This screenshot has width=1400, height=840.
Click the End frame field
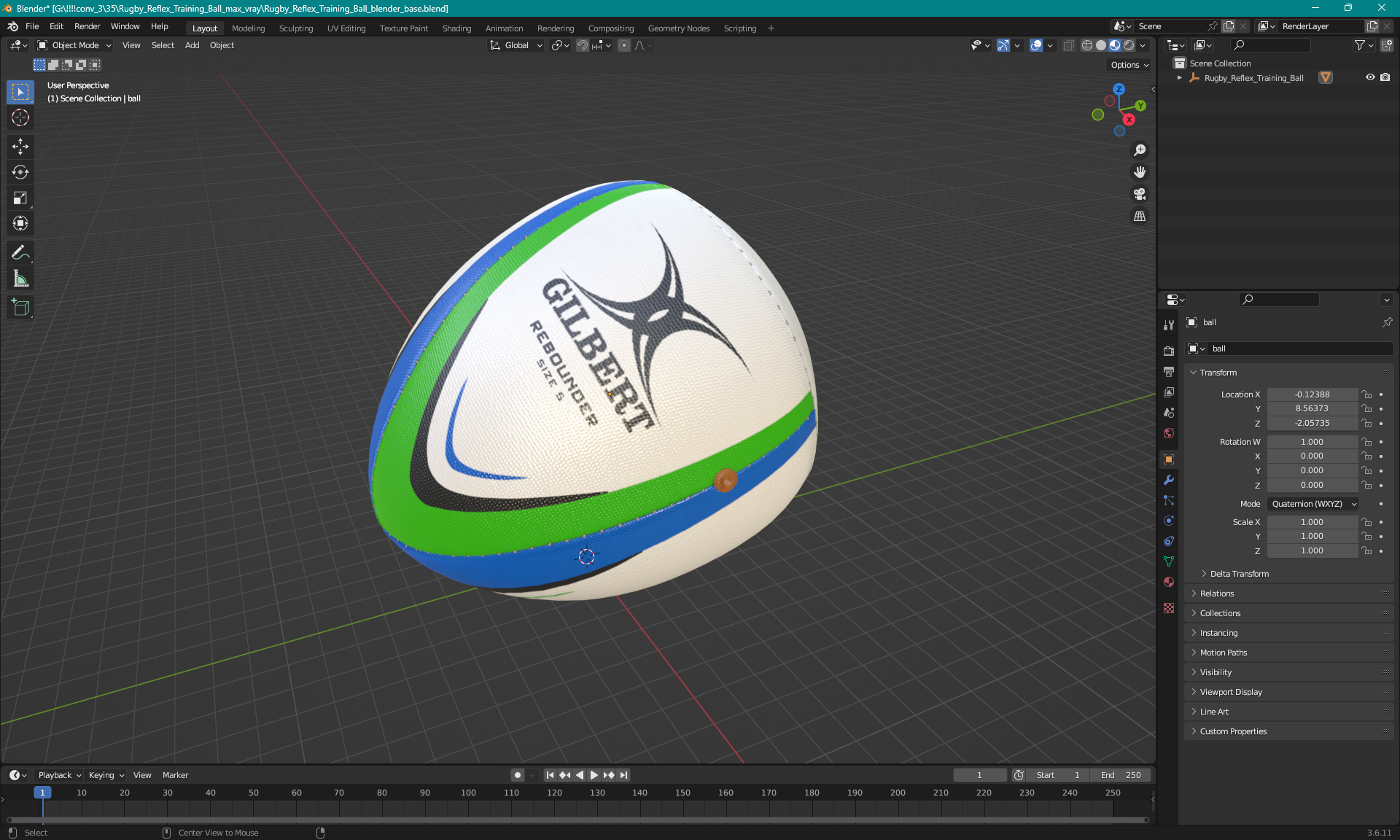[1121, 775]
